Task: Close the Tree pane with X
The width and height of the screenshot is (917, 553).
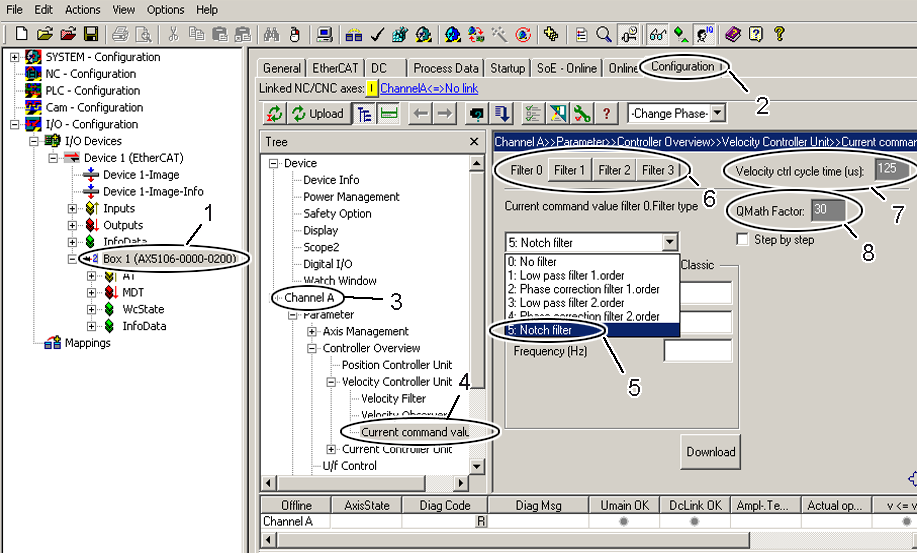Action: [474, 141]
